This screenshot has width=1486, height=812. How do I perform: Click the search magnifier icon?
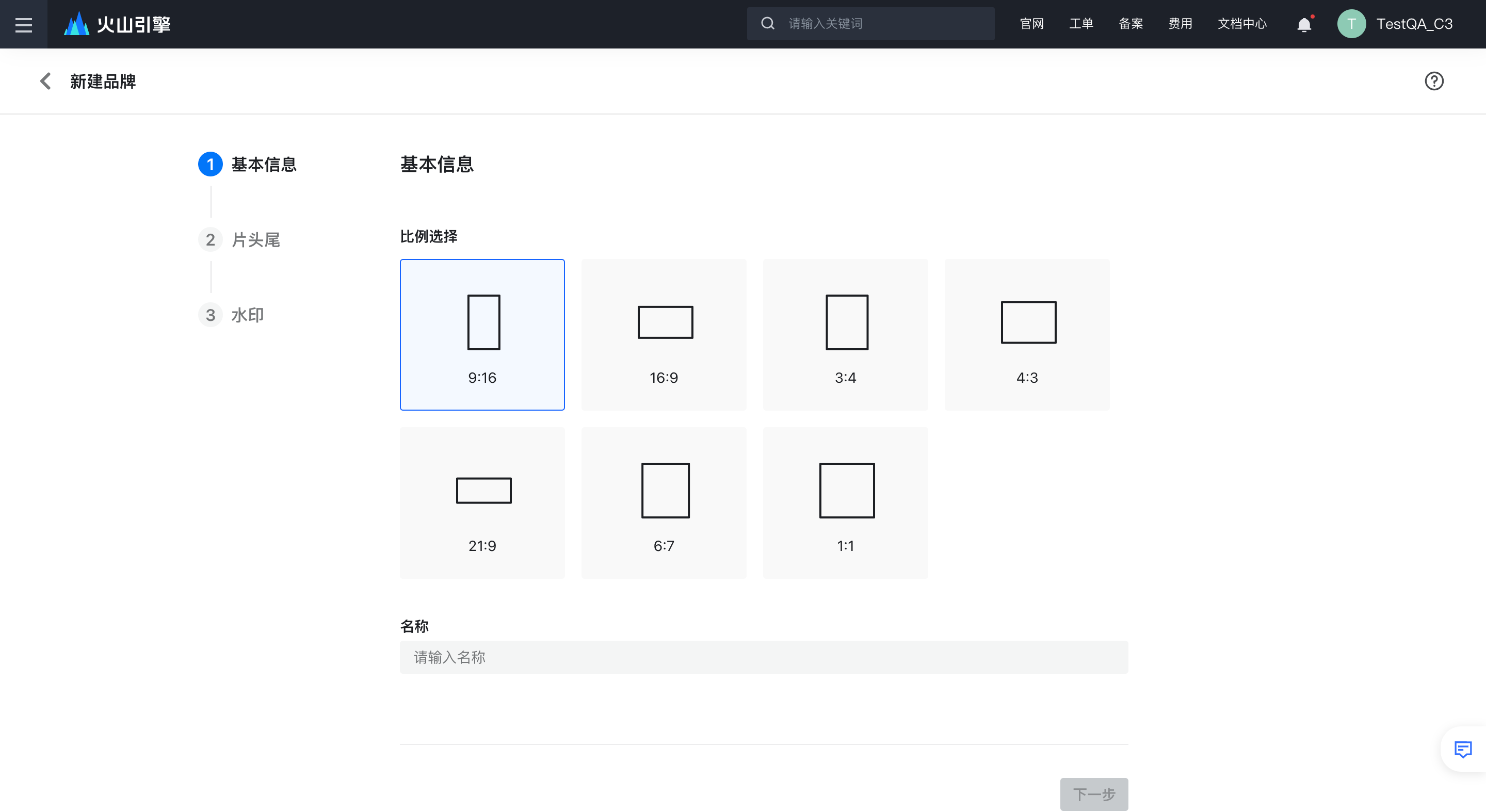click(x=768, y=24)
